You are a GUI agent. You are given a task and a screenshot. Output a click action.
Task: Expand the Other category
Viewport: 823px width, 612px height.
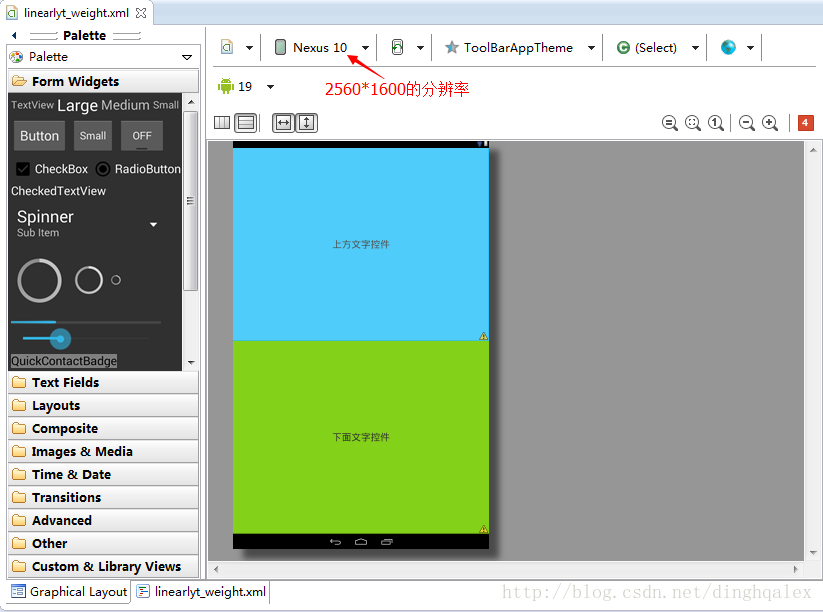pos(103,544)
